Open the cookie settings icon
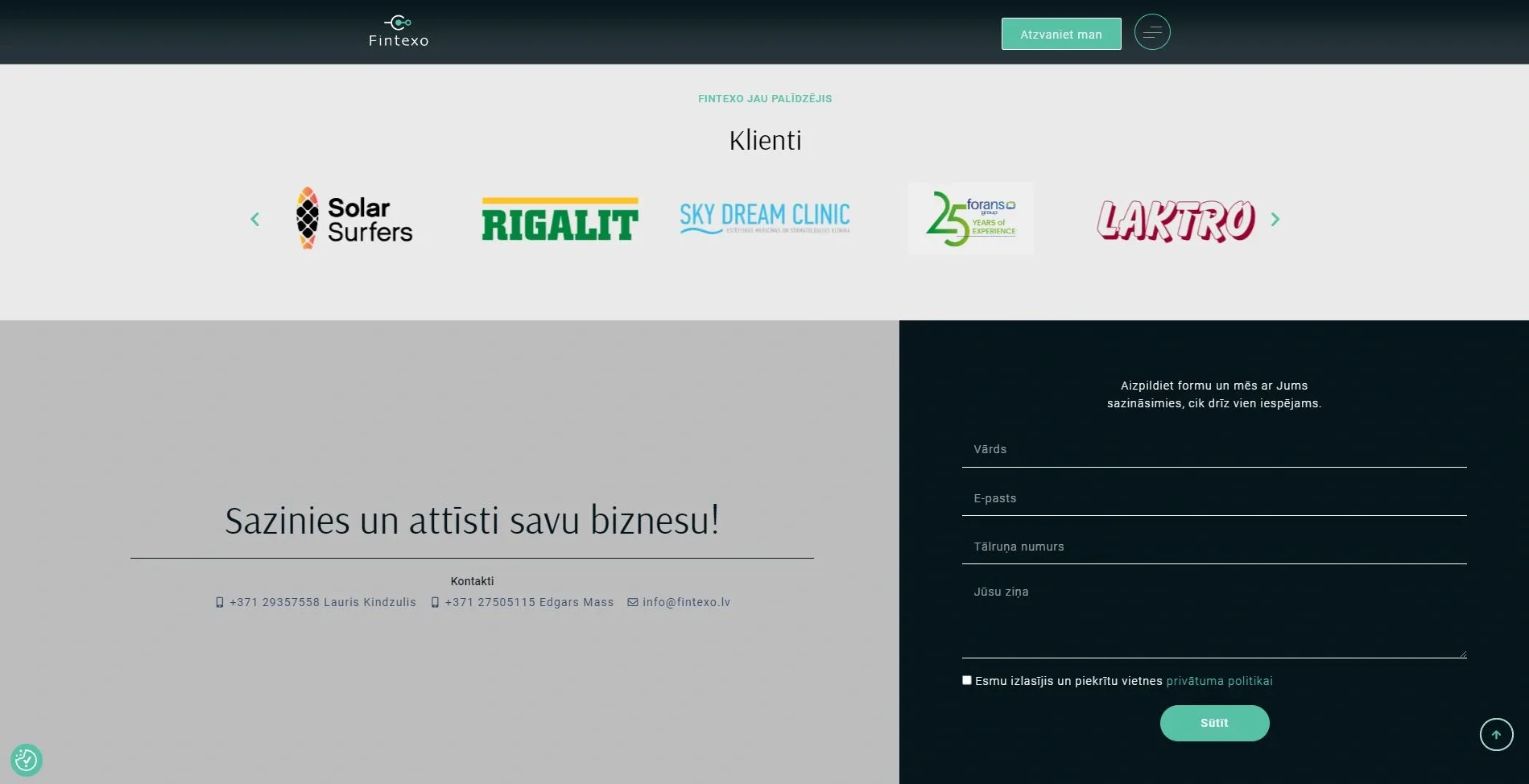The width and height of the screenshot is (1529, 784). click(26, 759)
